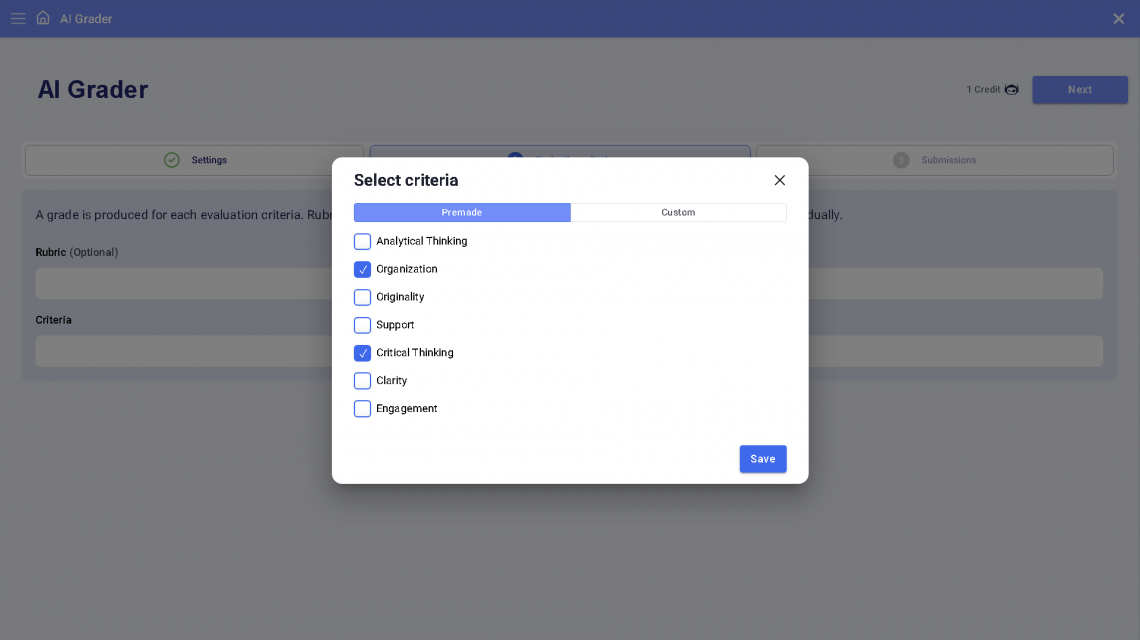Click the step 2 circle on the middle step

[x=515, y=160]
